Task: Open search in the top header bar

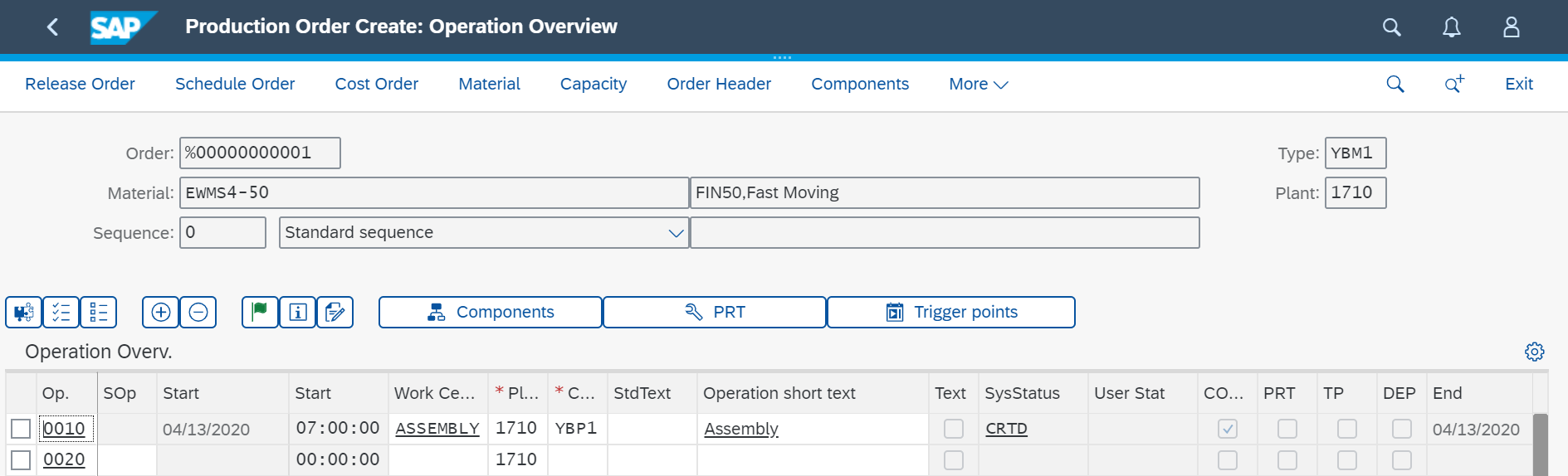Action: click(x=1392, y=27)
